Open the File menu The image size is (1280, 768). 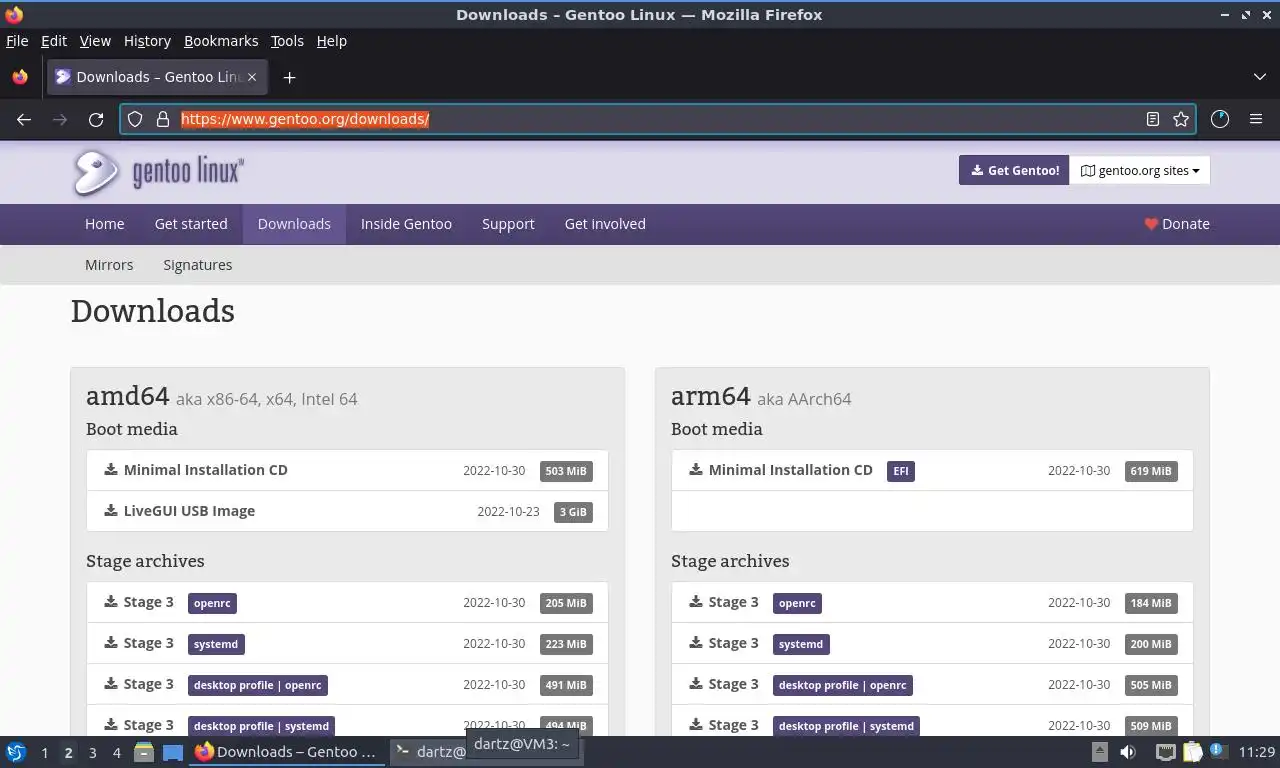[x=17, y=41]
